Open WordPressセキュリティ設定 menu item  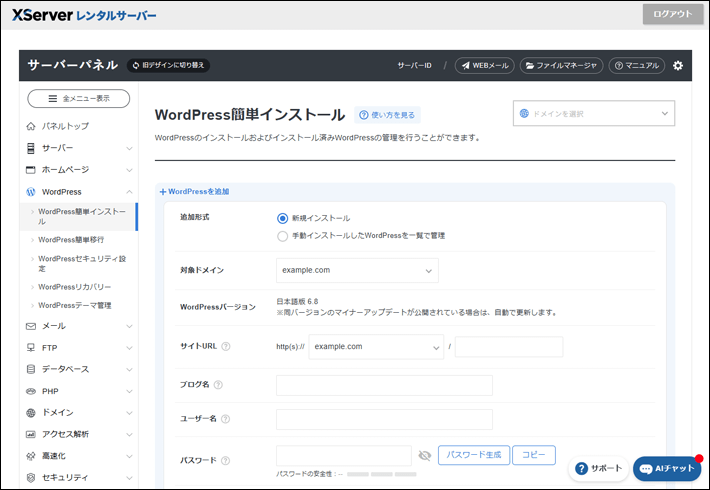(x=80, y=264)
